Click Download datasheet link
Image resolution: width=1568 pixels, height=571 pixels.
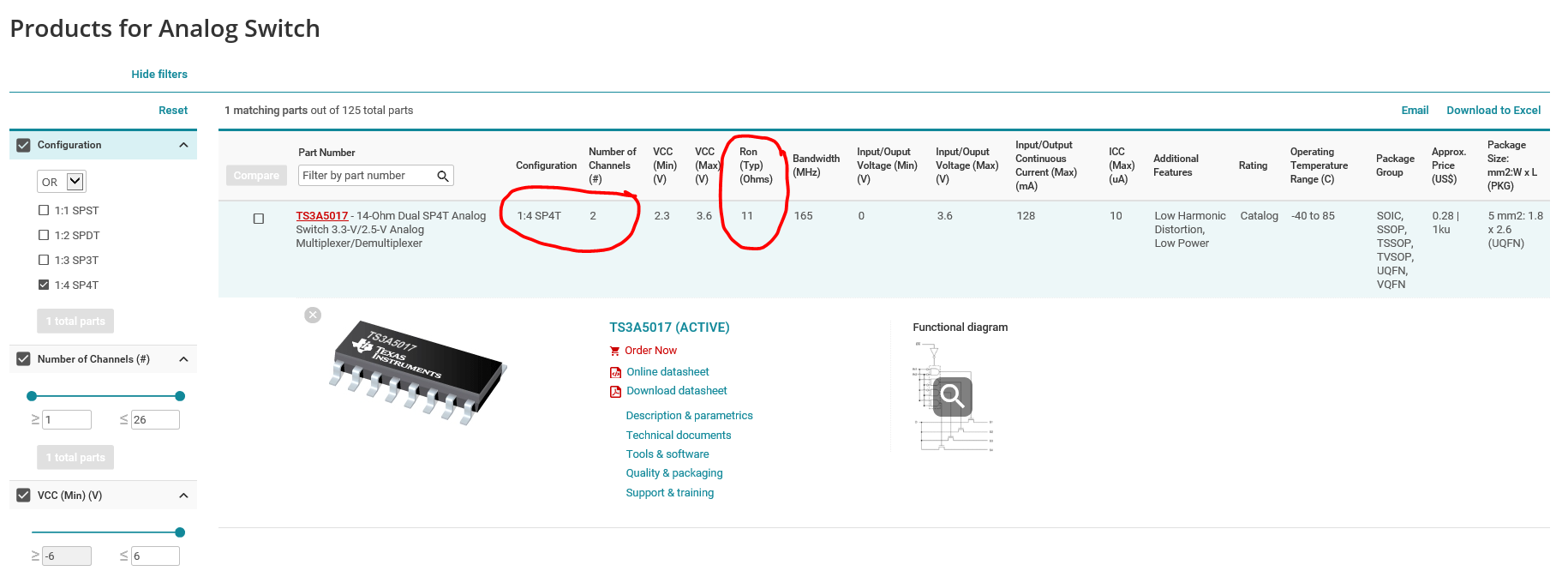click(676, 391)
